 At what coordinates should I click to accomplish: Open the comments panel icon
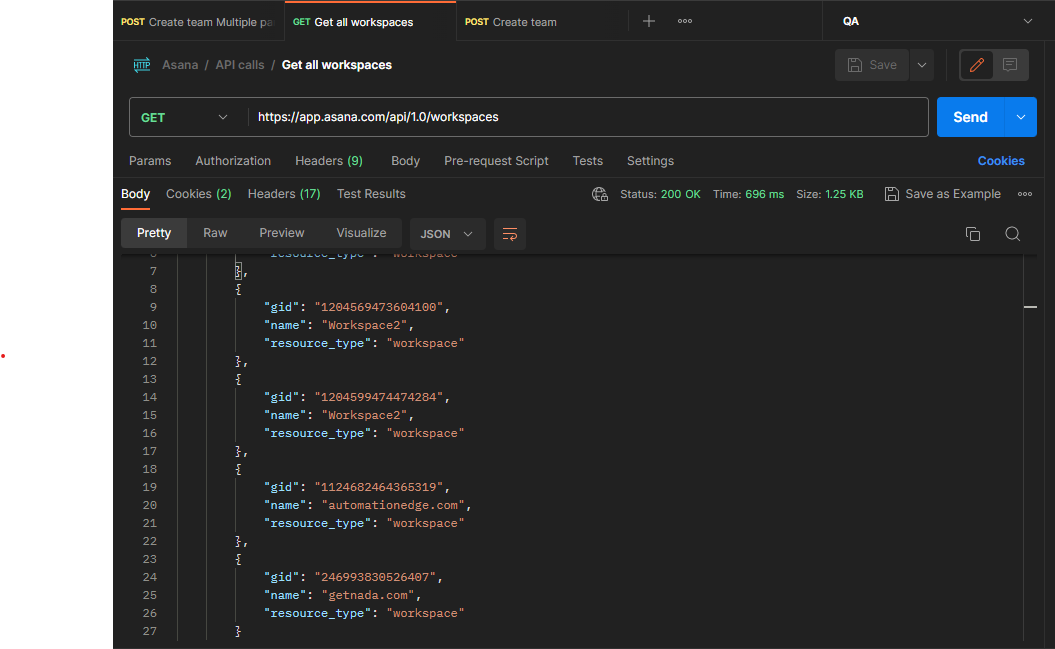pos(1010,65)
